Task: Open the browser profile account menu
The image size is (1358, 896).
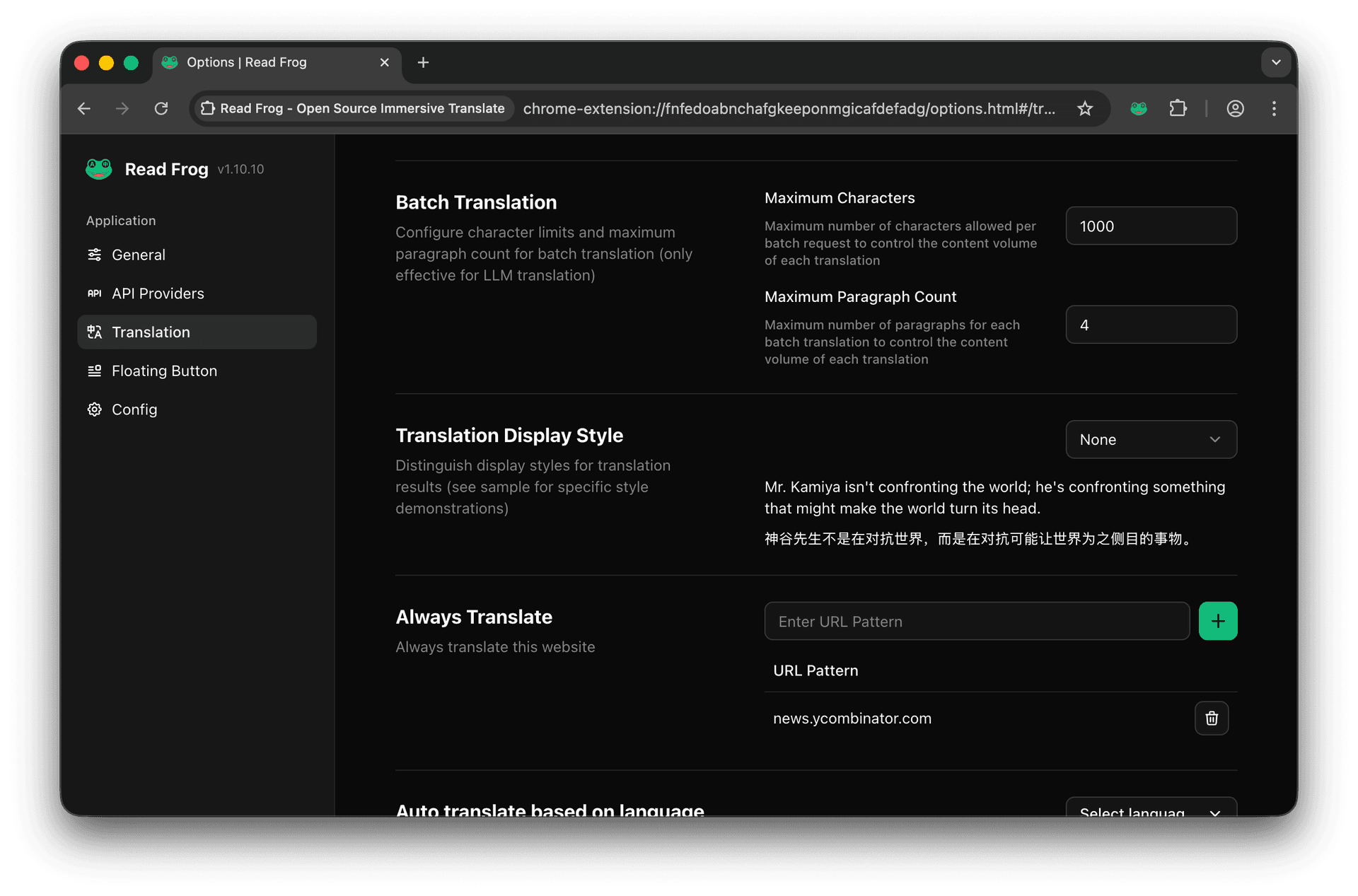Action: click(x=1235, y=108)
